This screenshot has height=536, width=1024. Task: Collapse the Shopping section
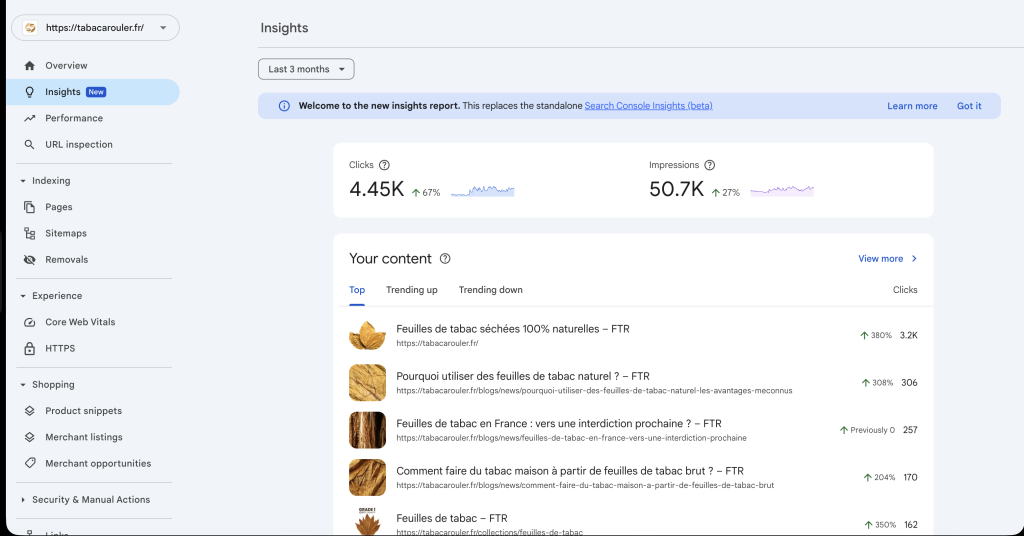23,385
